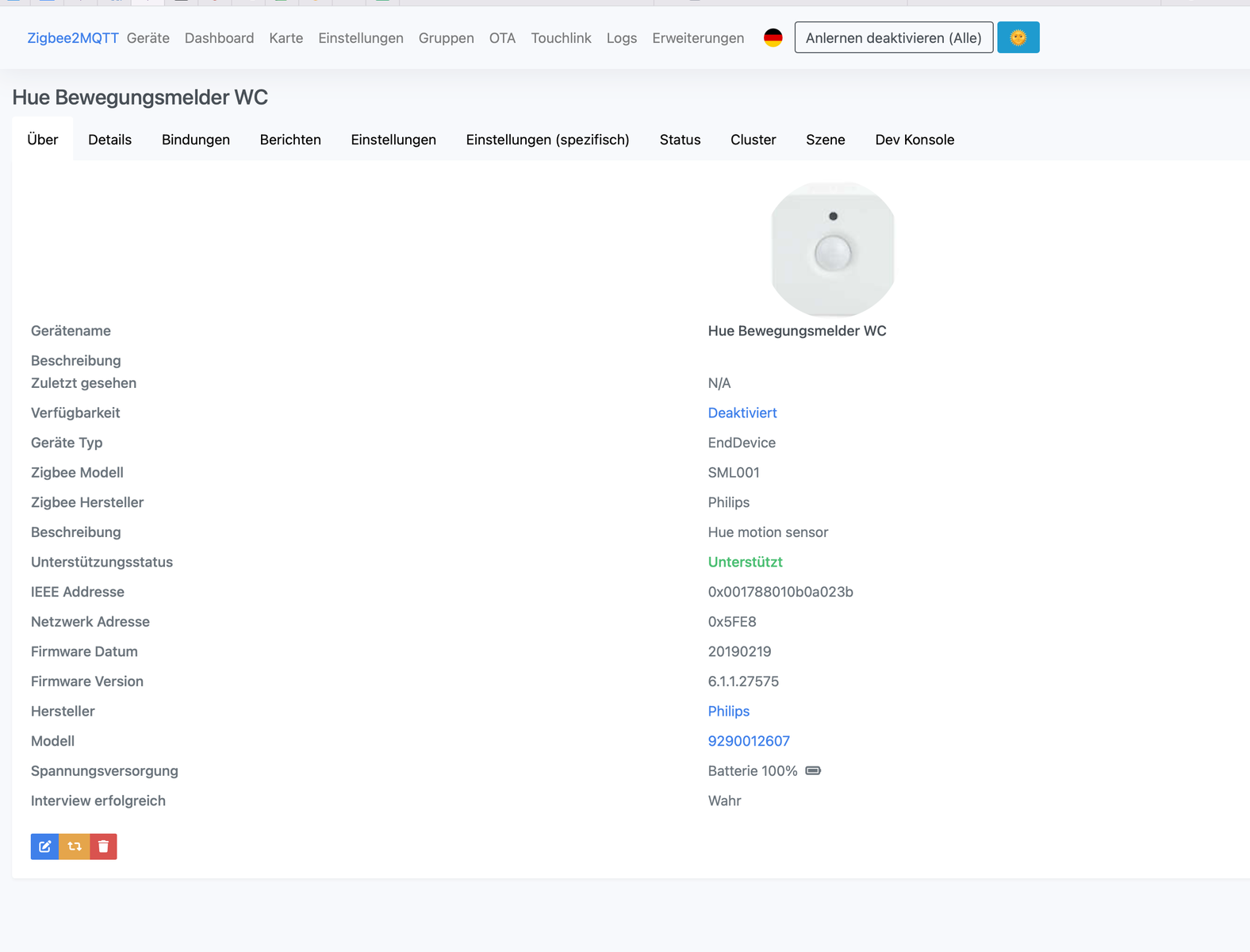Image resolution: width=1250 pixels, height=952 pixels.
Task: Open the Cluster tab
Action: pyautogui.click(x=753, y=140)
